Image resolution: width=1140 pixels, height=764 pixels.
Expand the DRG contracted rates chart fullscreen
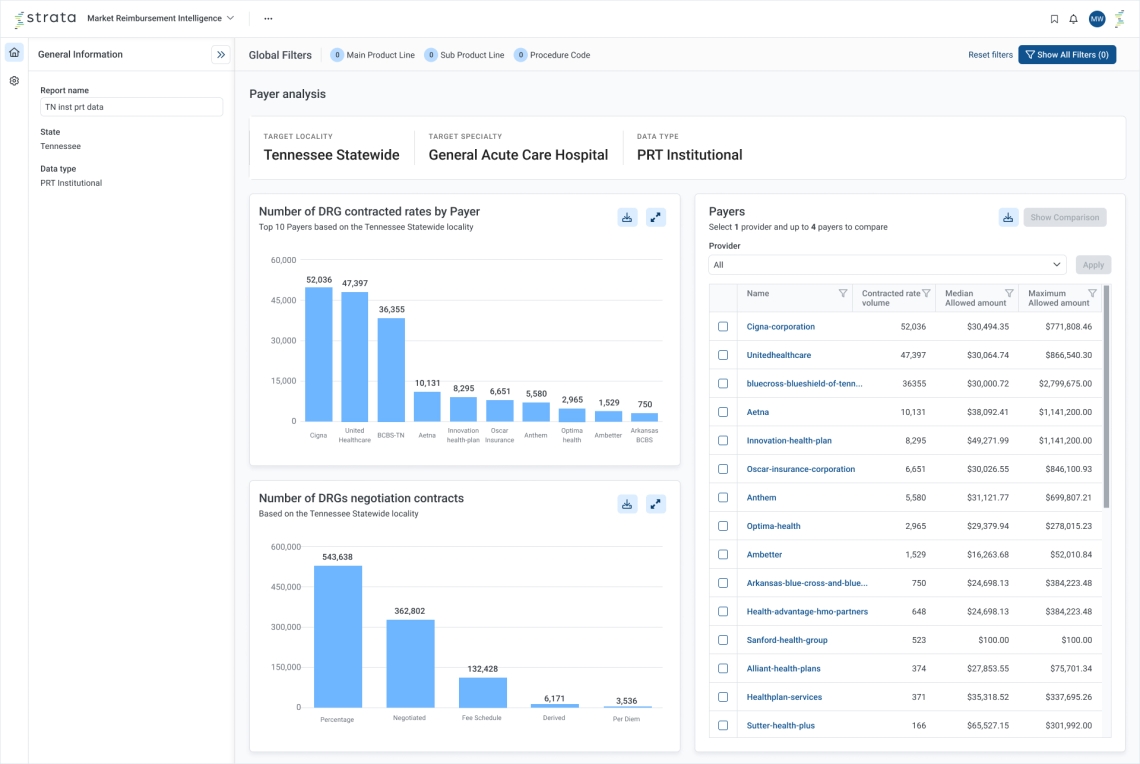[656, 216]
